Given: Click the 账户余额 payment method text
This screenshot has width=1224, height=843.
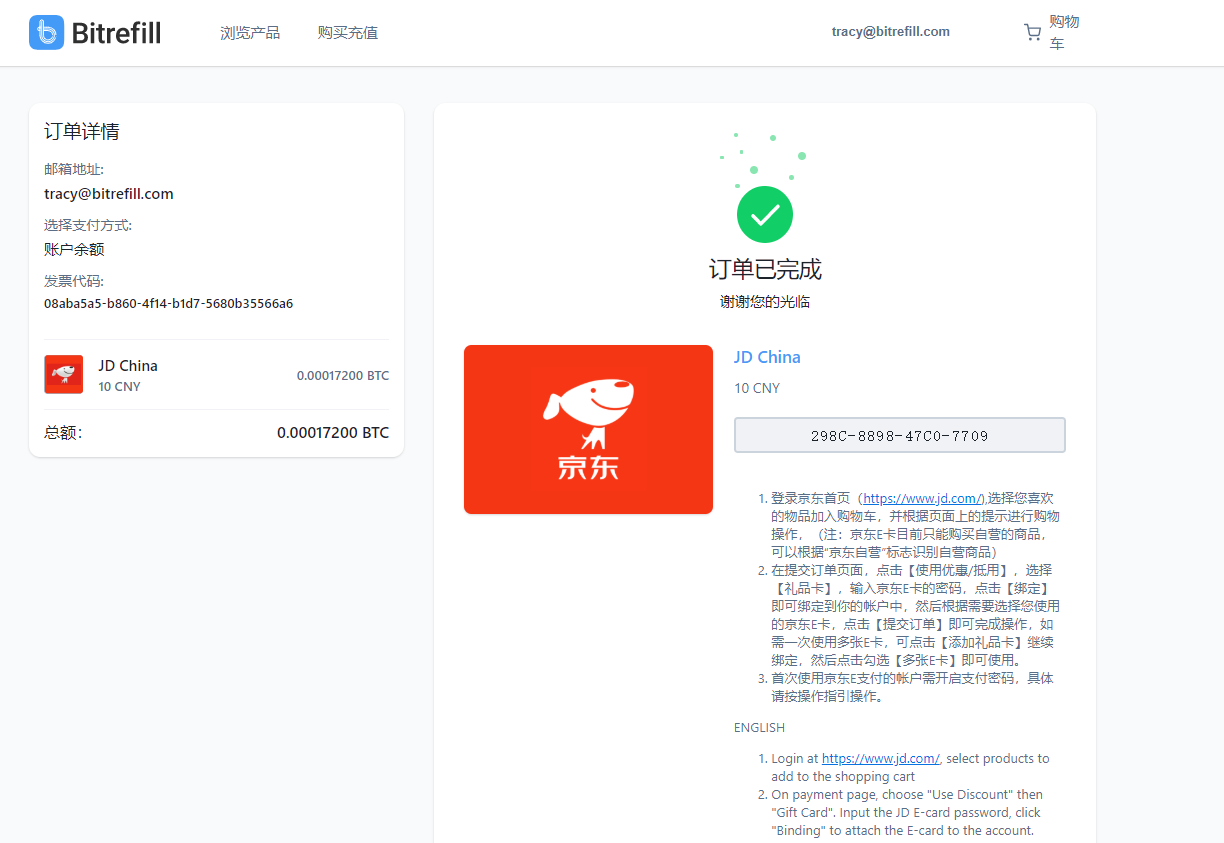Looking at the screenshot, I should (x=74, y=249).
